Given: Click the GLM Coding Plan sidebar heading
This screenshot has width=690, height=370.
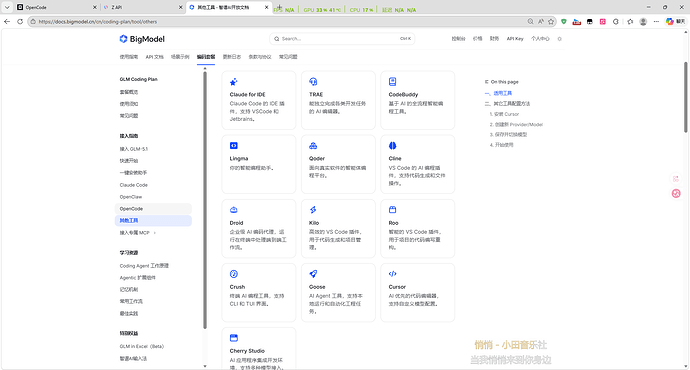Looking at the screenshot, I should tap(139, 79).
